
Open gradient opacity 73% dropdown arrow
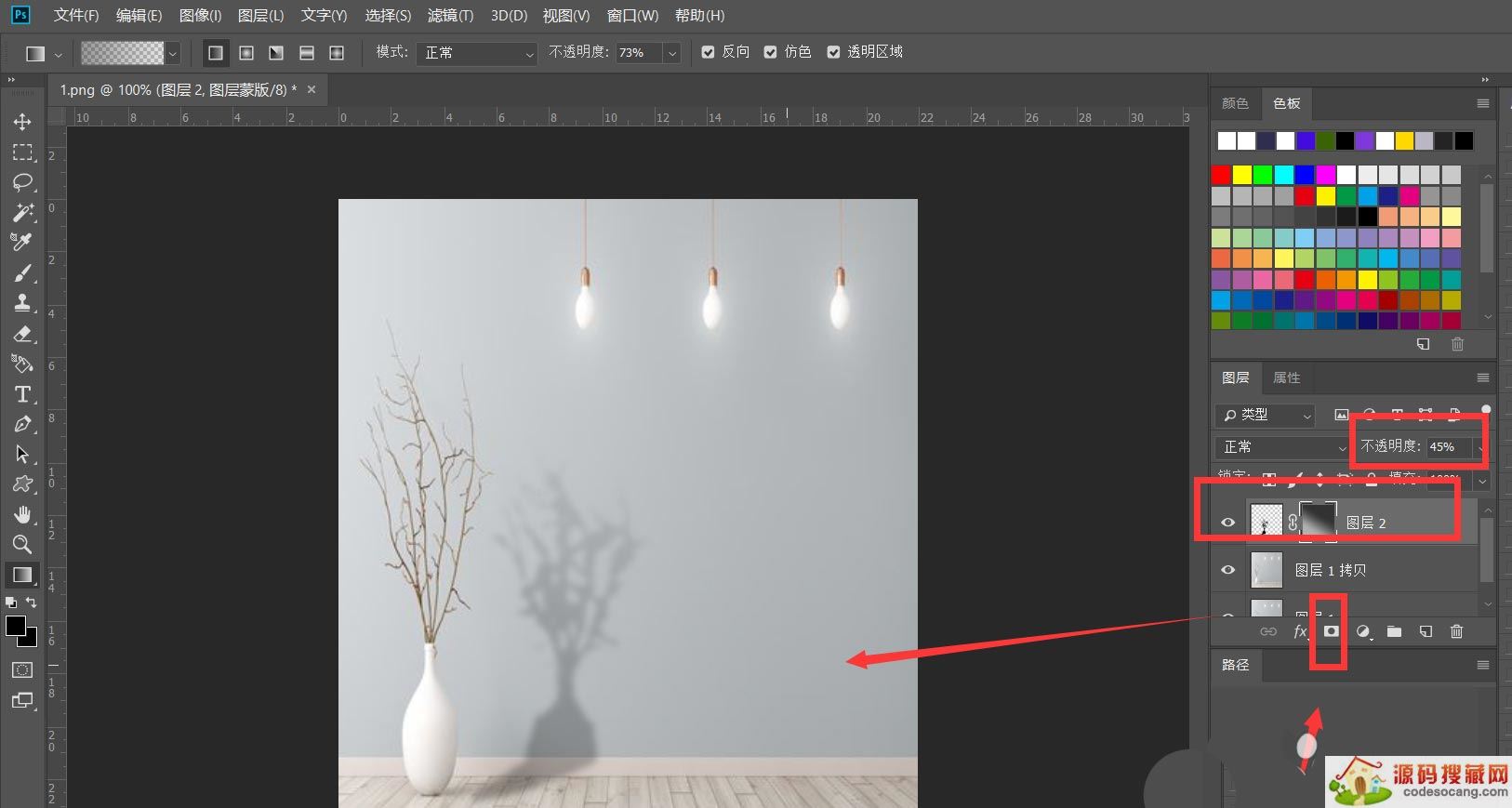[672, 53]
